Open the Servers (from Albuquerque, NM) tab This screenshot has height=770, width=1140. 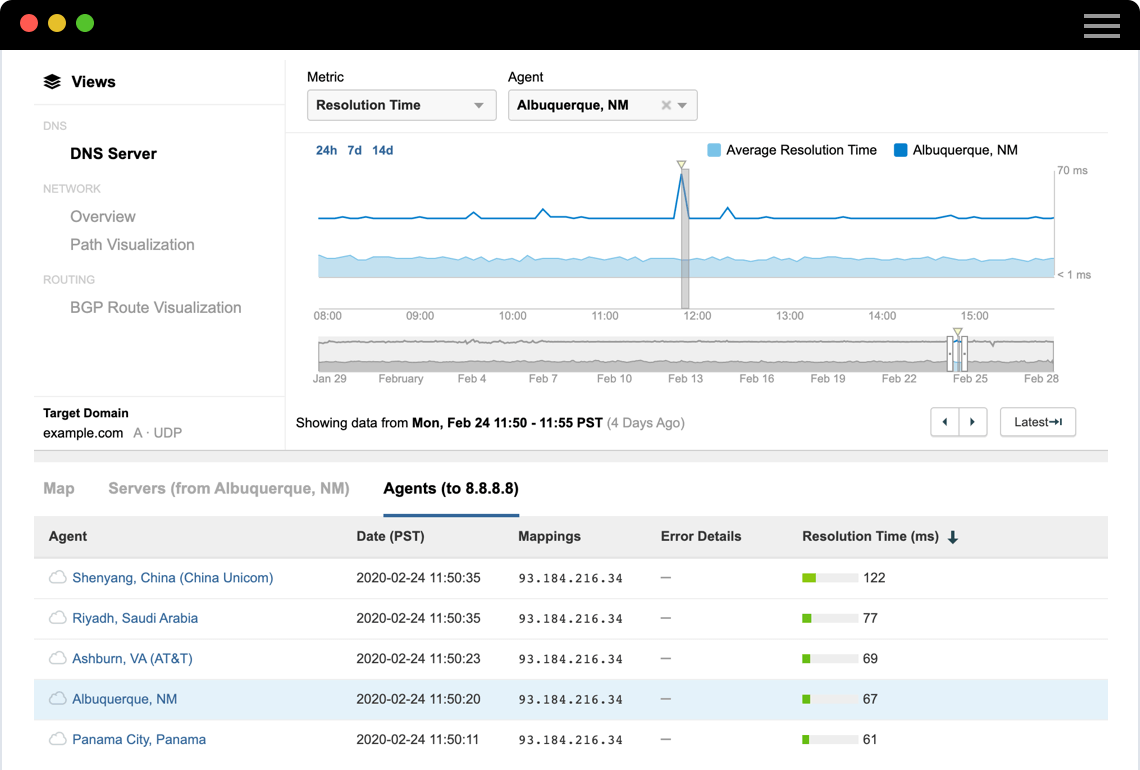pyautogui.click(x=229, y=488)
